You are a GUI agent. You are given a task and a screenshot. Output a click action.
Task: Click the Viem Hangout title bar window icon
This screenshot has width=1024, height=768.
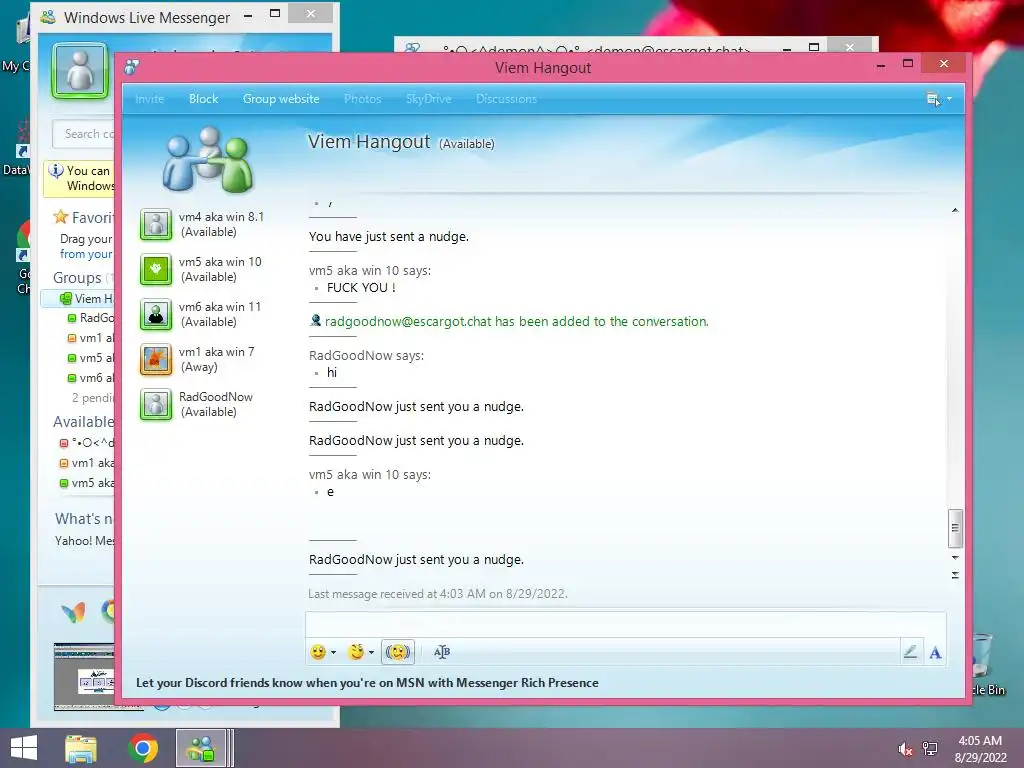(x=132, y=67)
